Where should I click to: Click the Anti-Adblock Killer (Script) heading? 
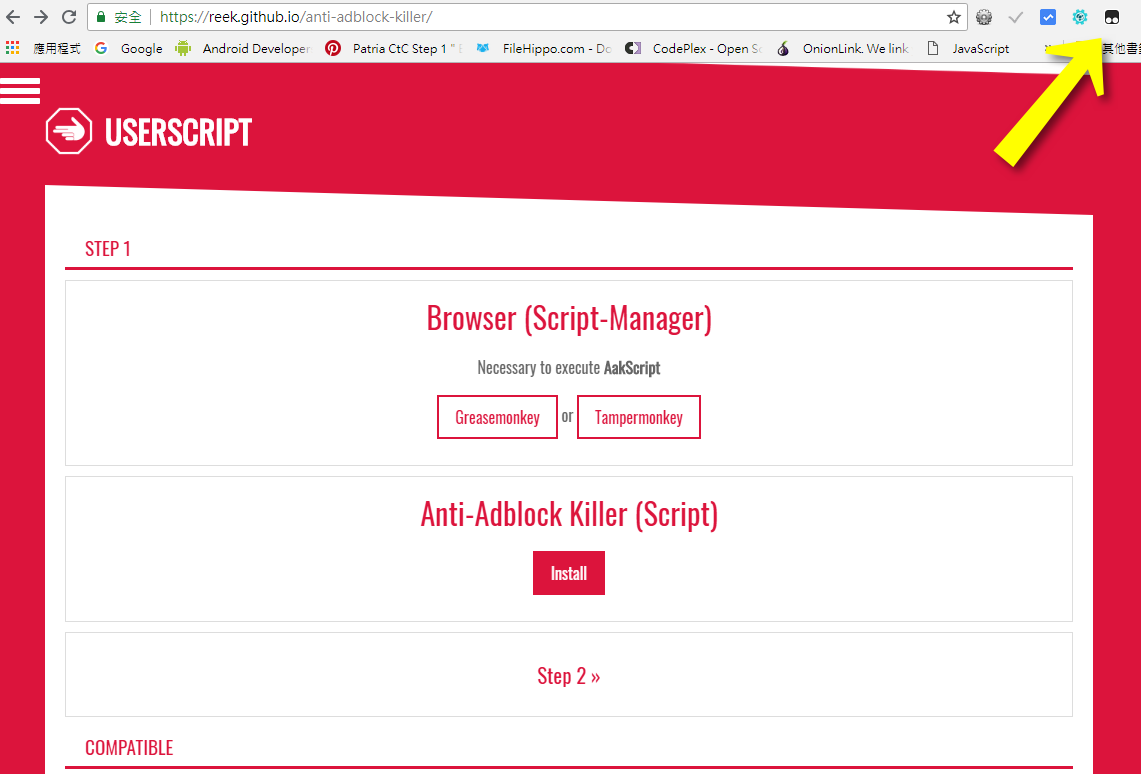click(569, 514)
